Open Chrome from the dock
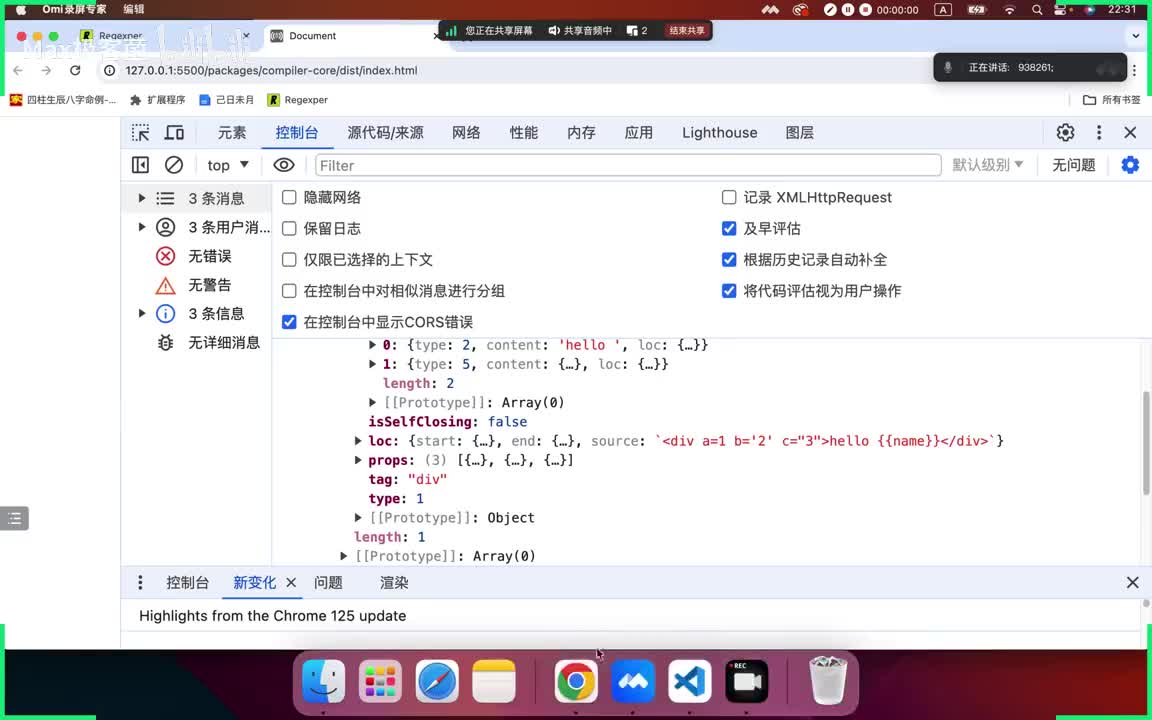Viewport: 1152px width, 720px height. click(x=576, y=681)
